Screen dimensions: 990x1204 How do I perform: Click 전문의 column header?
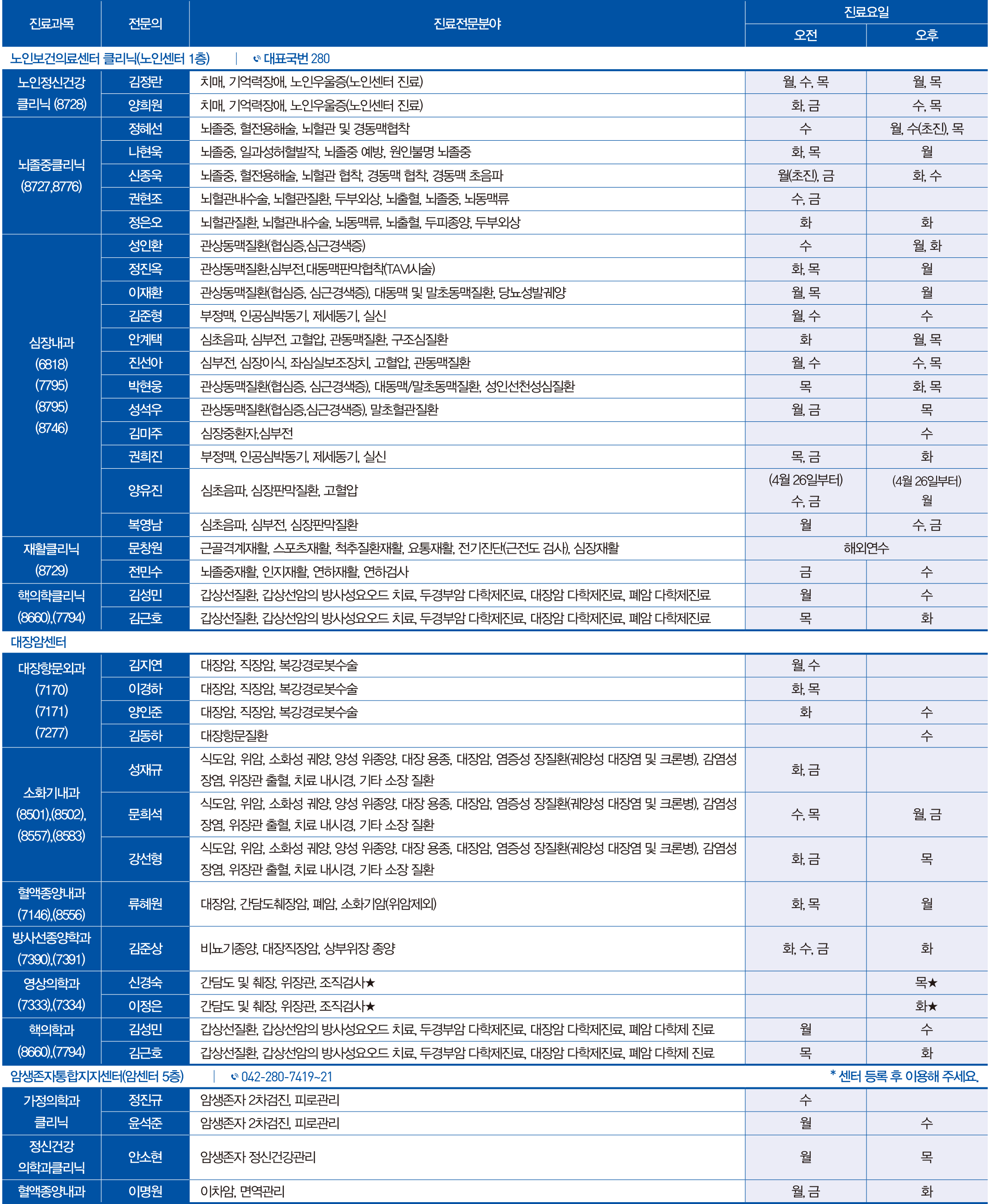coord(145,23)
